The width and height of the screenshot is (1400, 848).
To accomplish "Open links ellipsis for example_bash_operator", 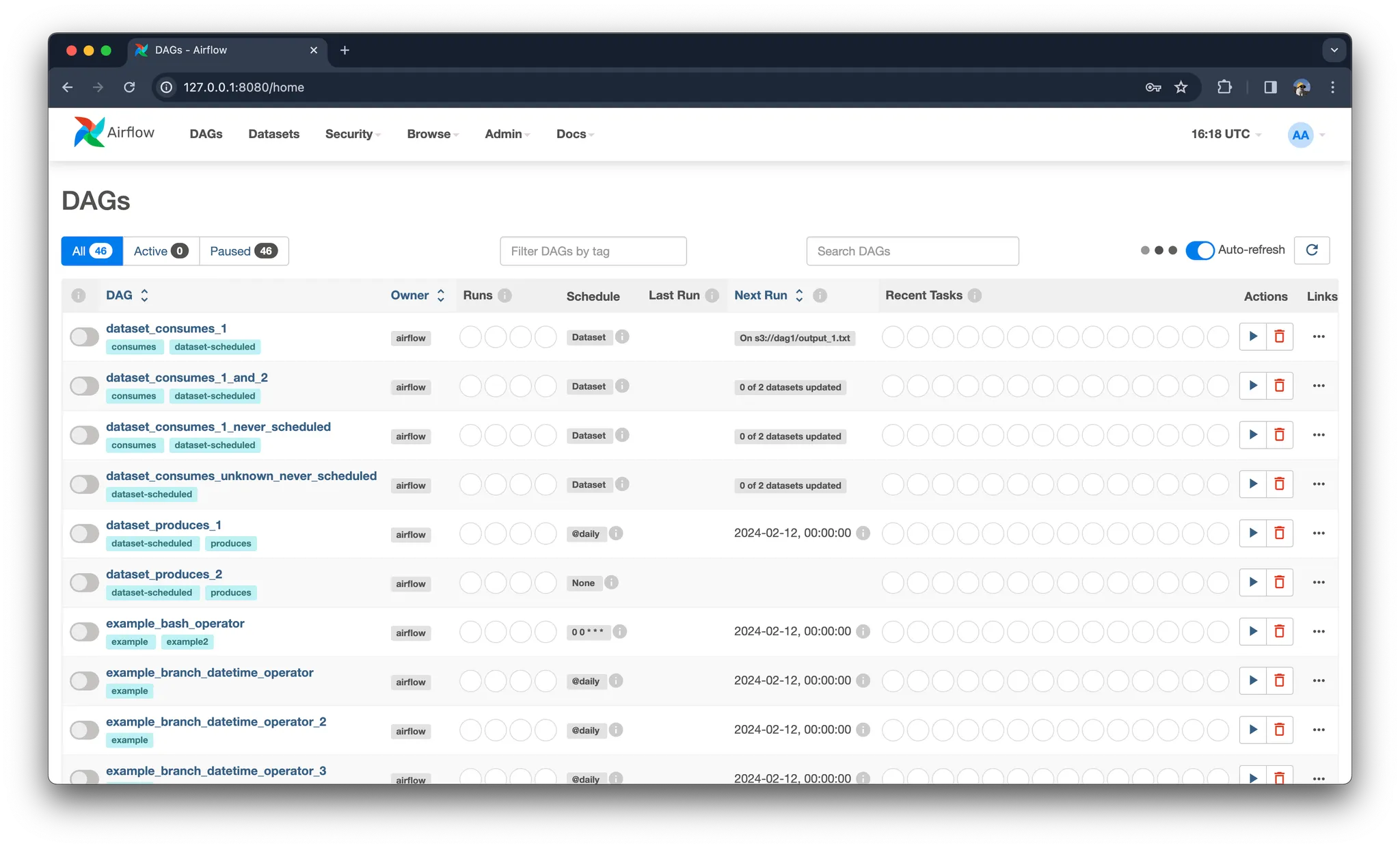I will point(1319,631).
